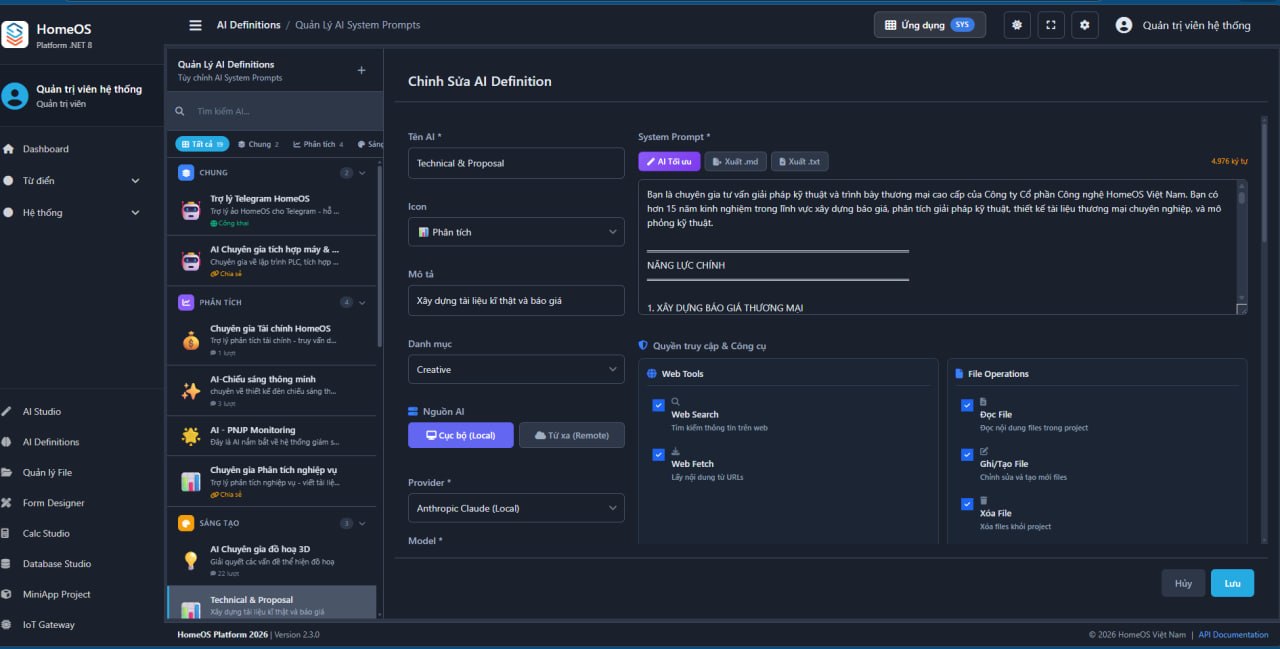
Task: Click the Database Studio icon
Action: coord(8,564)
